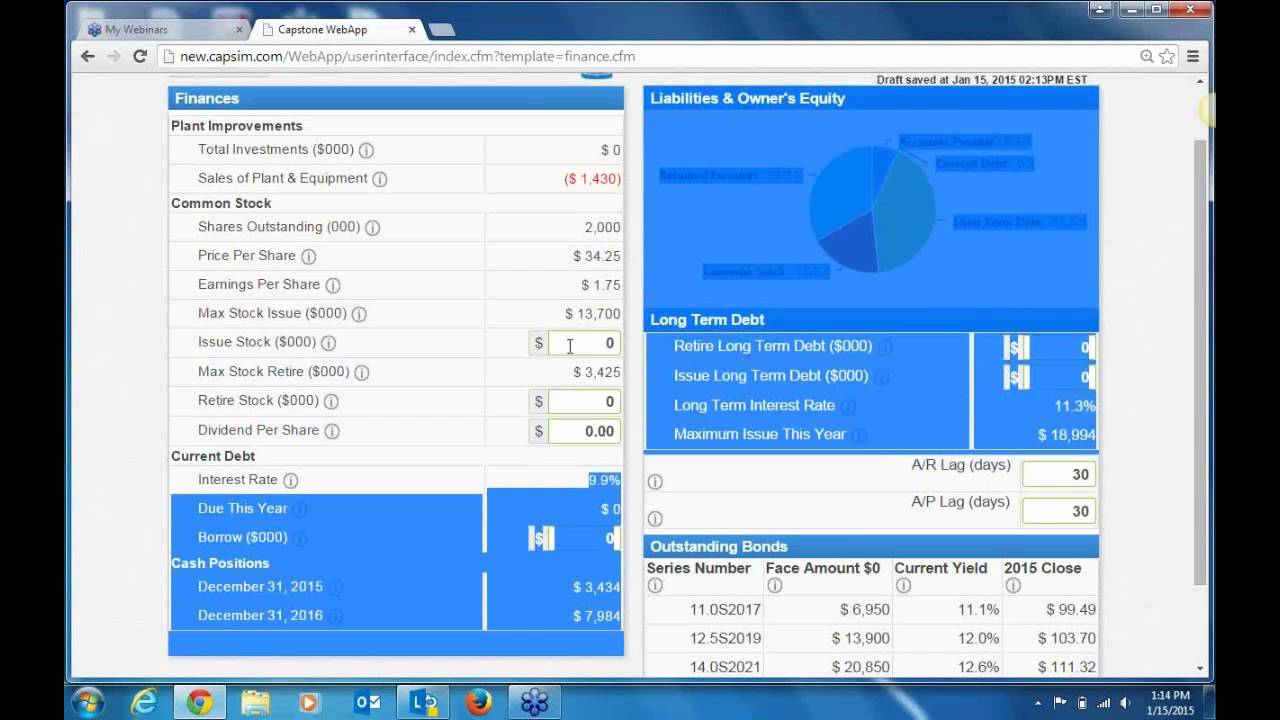
Task: Close the Capstone WebApp tab
Action: 412,30
